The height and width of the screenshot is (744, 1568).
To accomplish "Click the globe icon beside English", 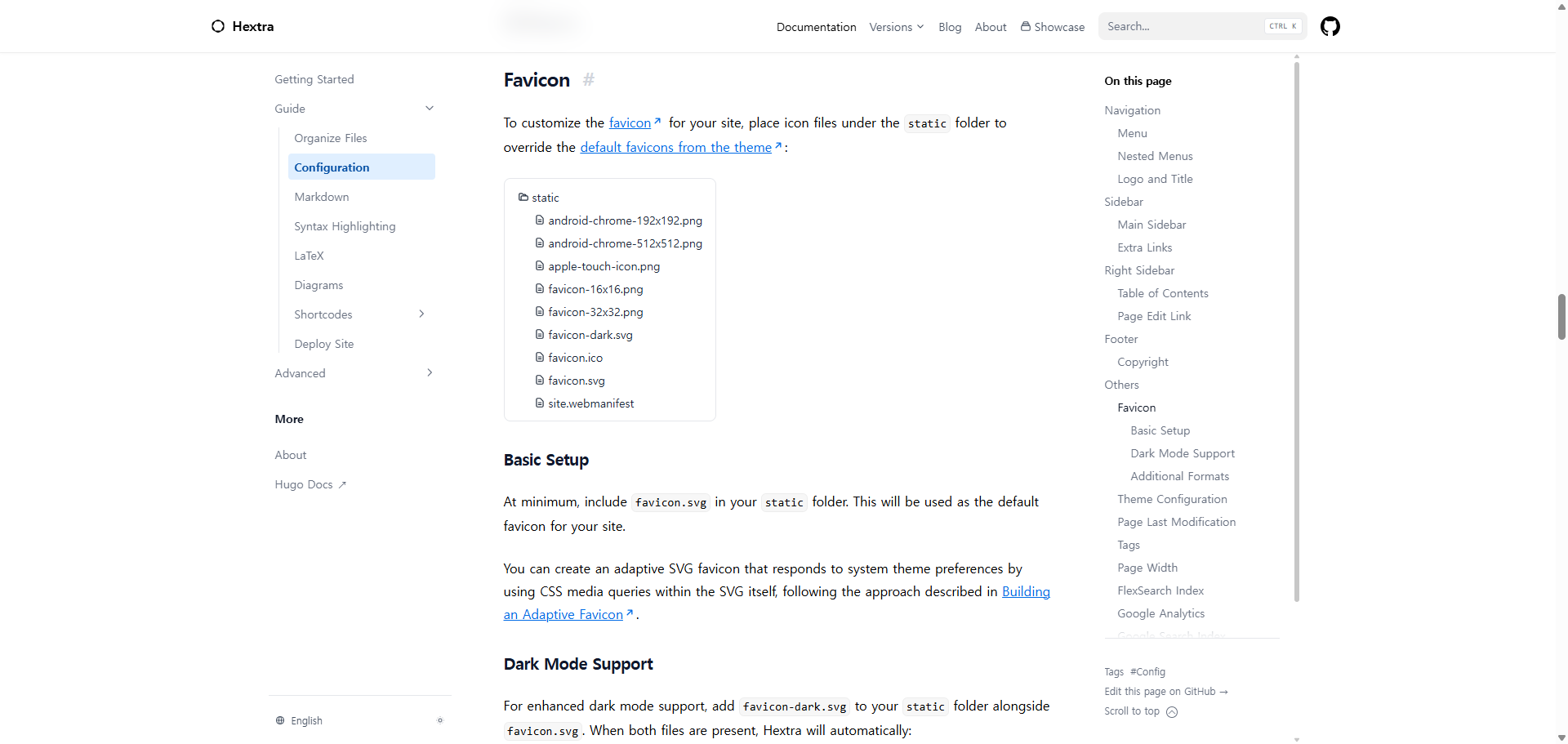I will [x=280, y=721].
